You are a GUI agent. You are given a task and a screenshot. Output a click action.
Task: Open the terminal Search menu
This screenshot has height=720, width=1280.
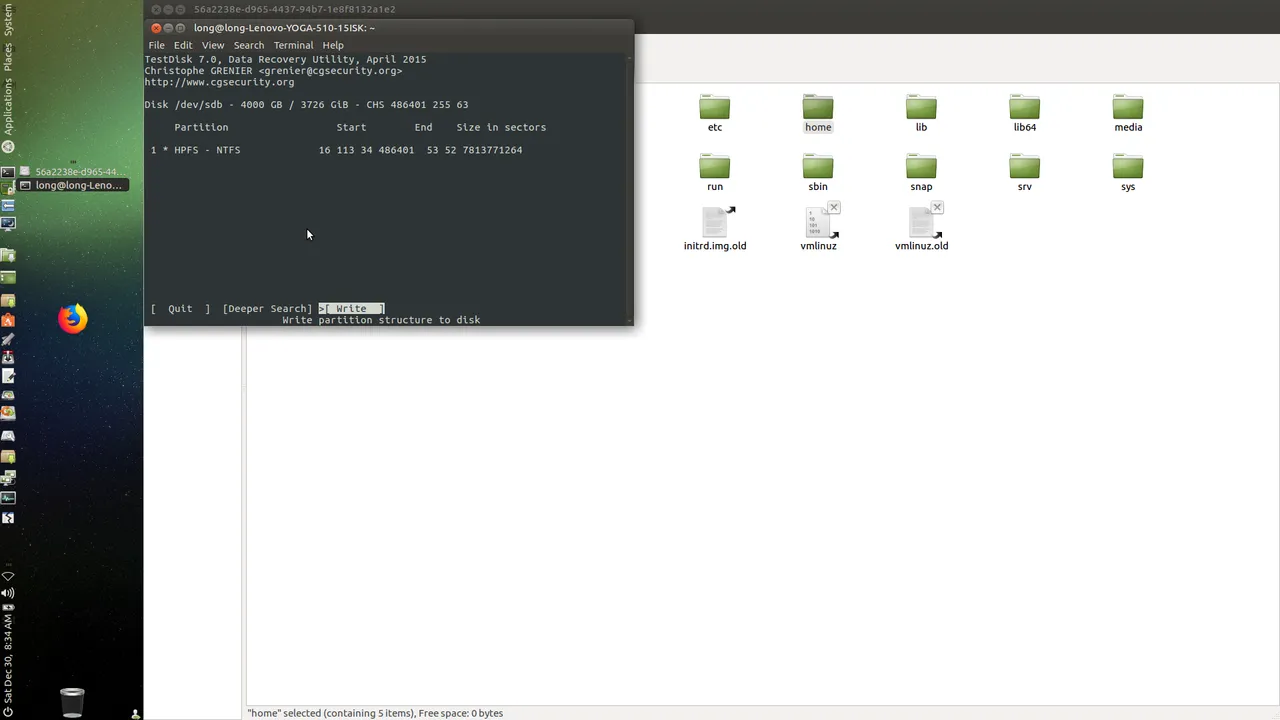249,45
